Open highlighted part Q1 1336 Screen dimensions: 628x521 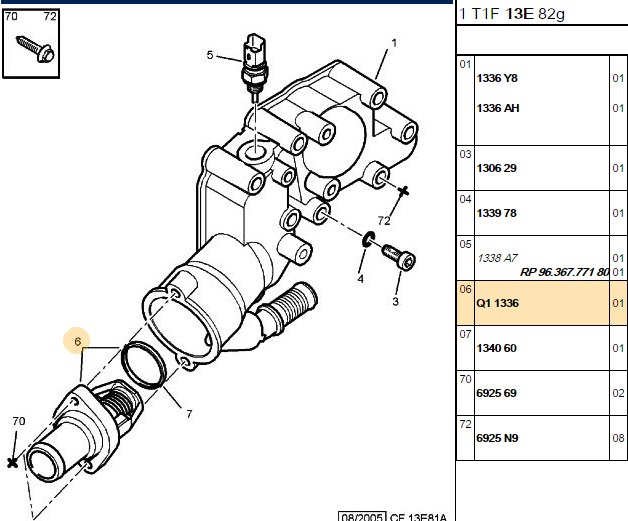[x=497, y=303]
